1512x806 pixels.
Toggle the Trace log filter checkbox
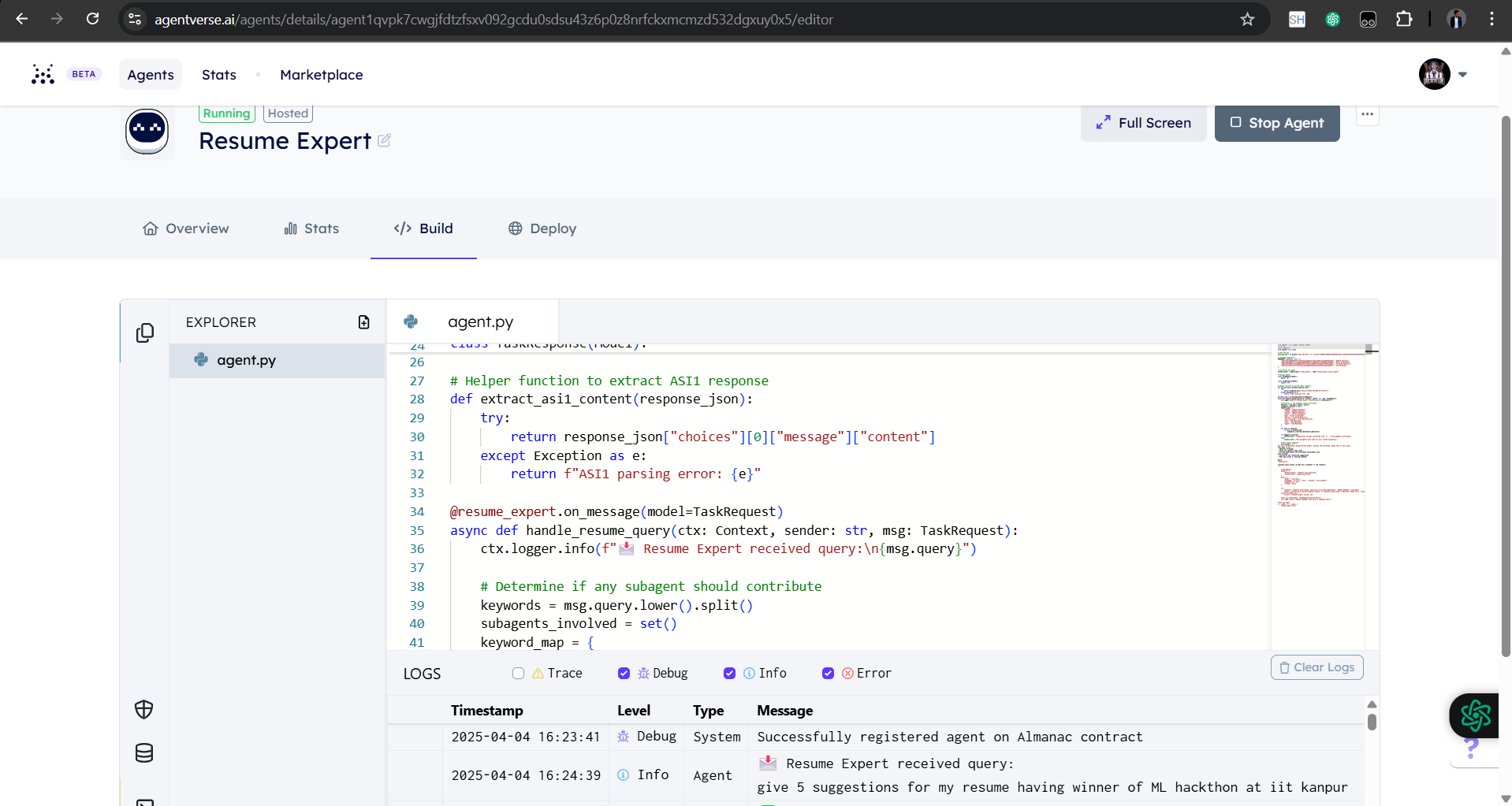point(518,673)
